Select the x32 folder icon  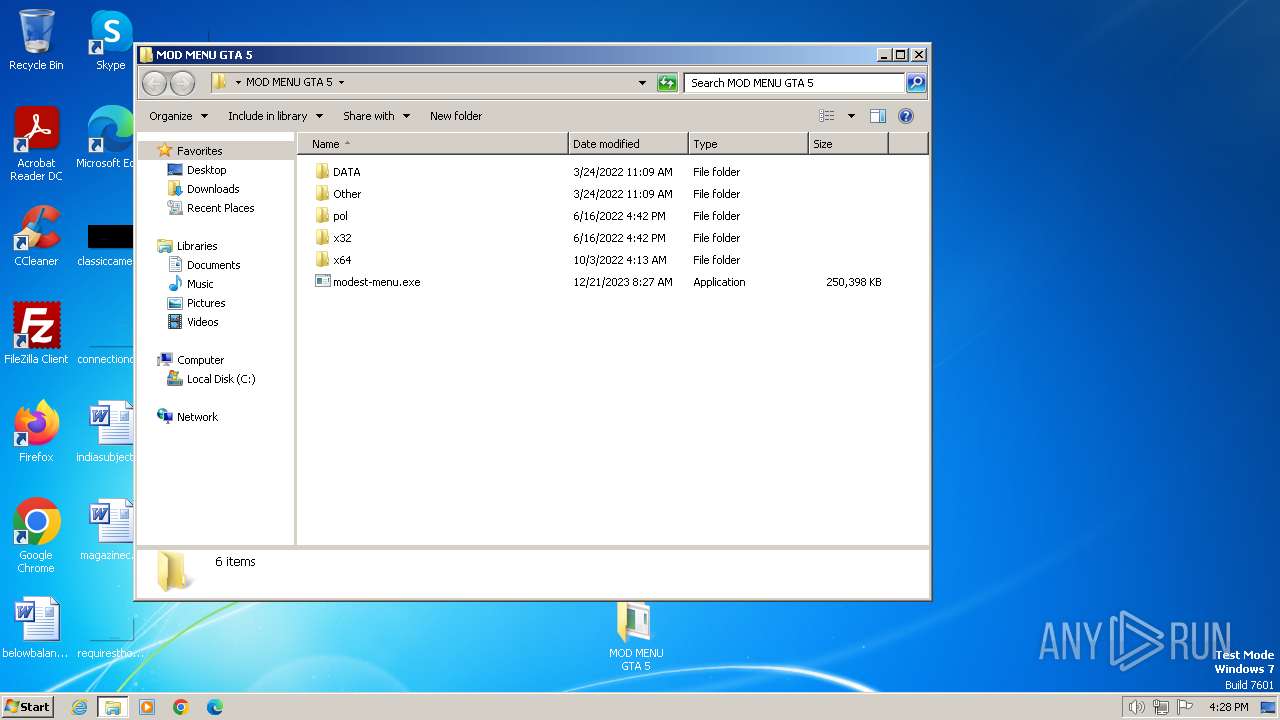point(322,238)
